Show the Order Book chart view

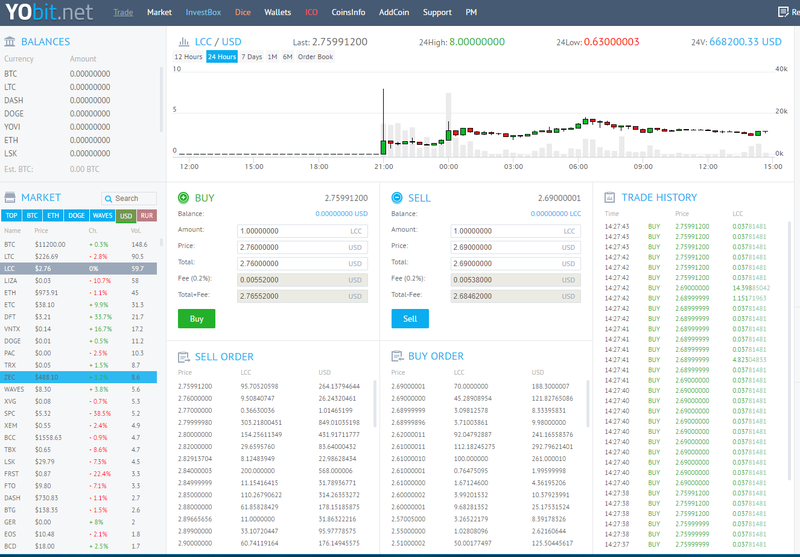[x=315, y=57]
